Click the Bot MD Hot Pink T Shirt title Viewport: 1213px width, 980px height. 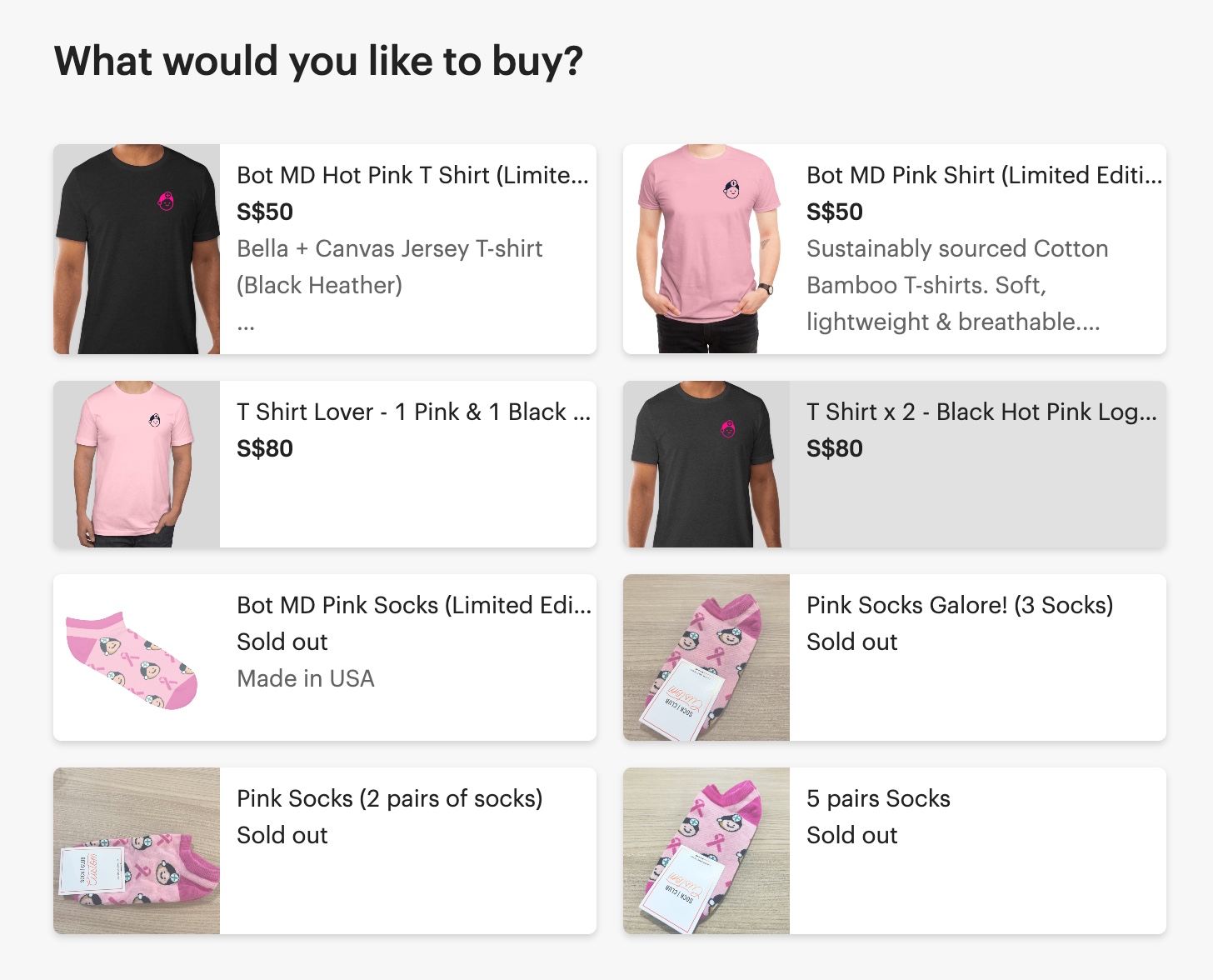(412, 175)
